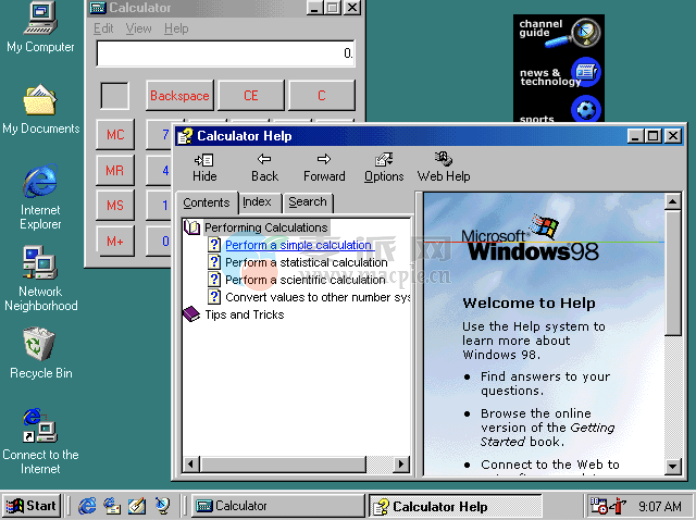Expand the Tips and Tricks book

[191, 314]
